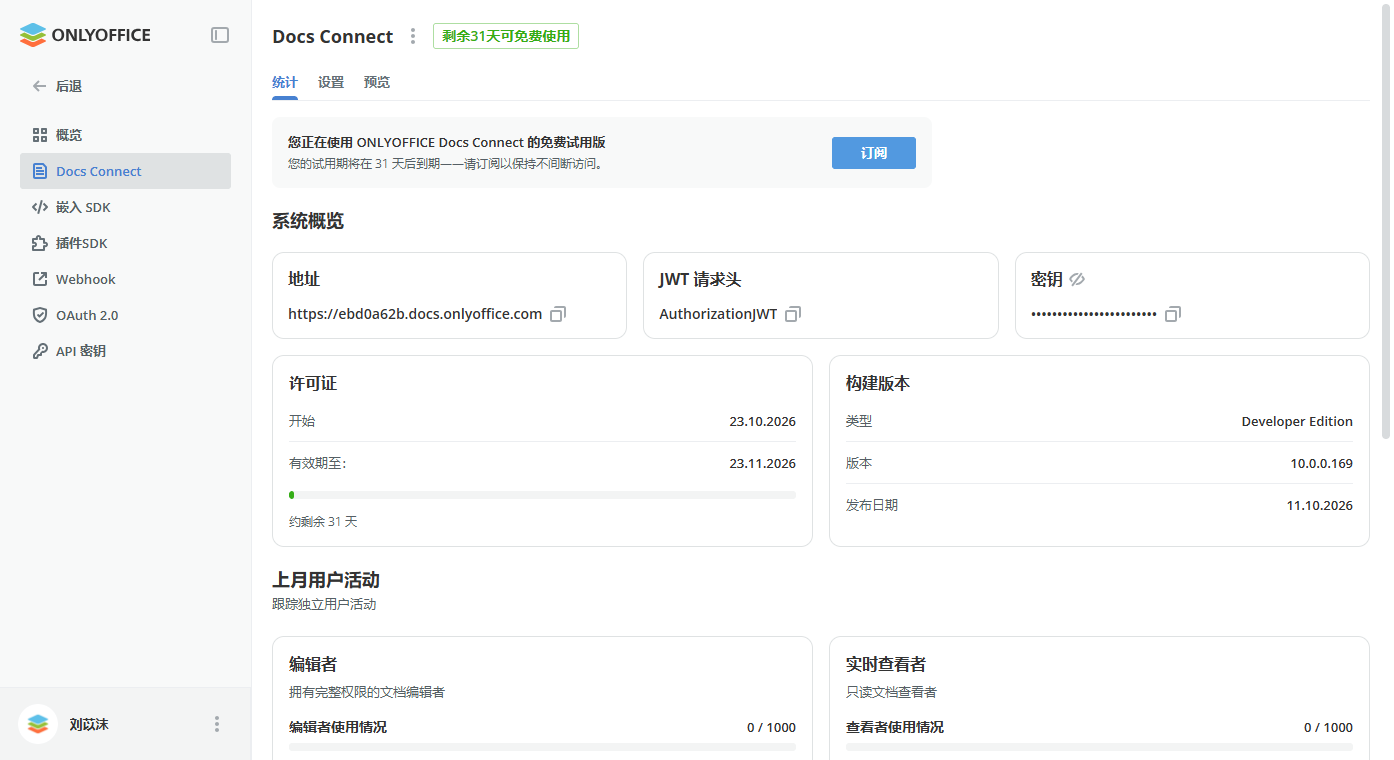Copy the AuthorizationJWT header value
Screen dimensions: 1394x760
pos(793,314)
